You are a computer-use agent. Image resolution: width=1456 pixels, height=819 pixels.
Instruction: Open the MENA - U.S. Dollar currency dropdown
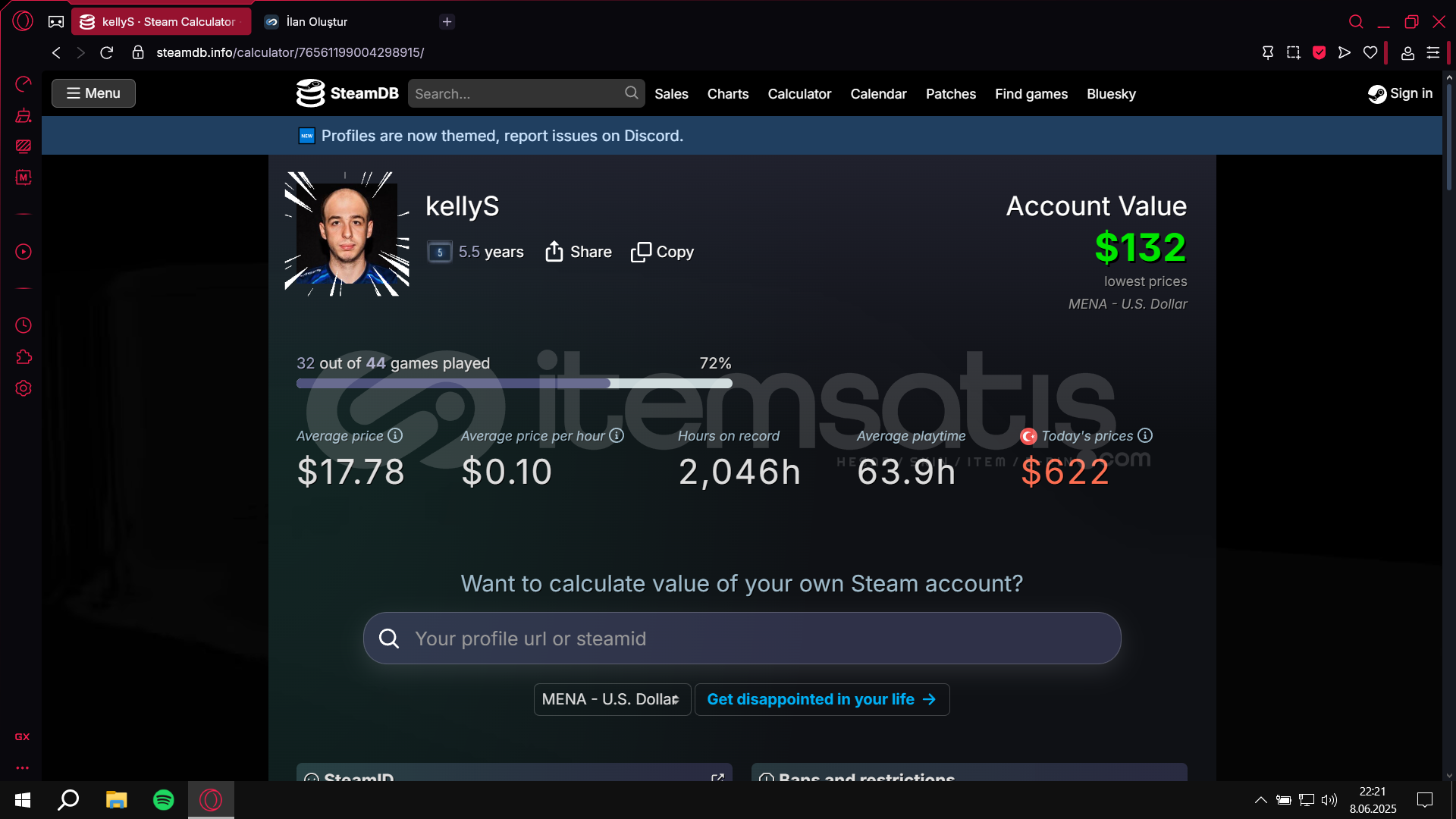pyautogui.click(x=612, y=699)
